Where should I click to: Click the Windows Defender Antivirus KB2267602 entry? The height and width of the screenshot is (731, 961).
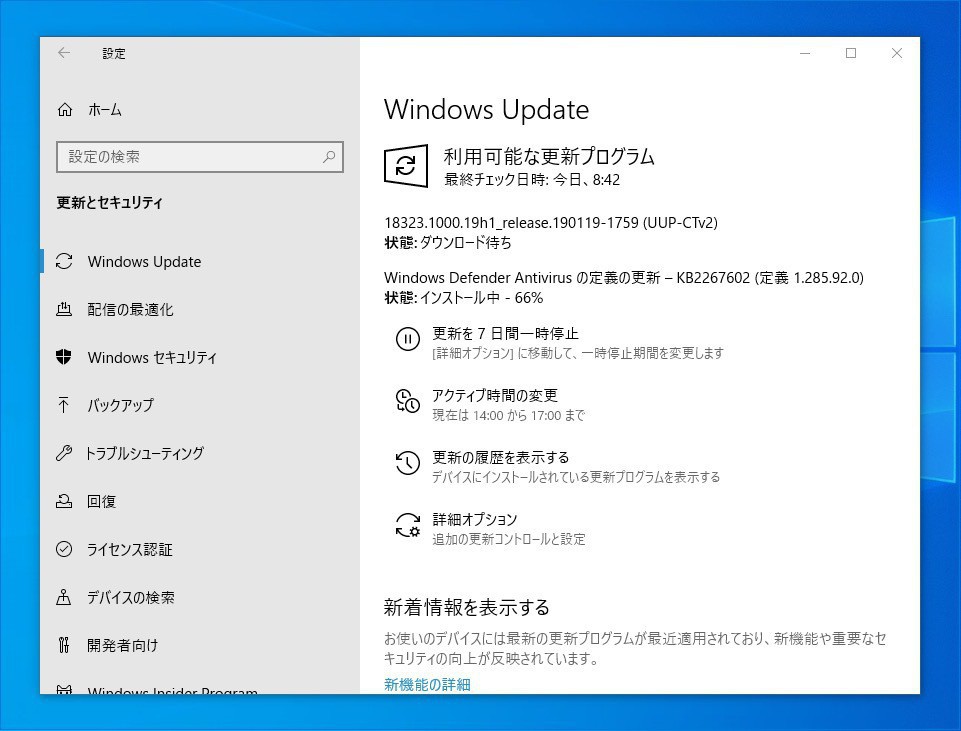[x=624, y=278]
